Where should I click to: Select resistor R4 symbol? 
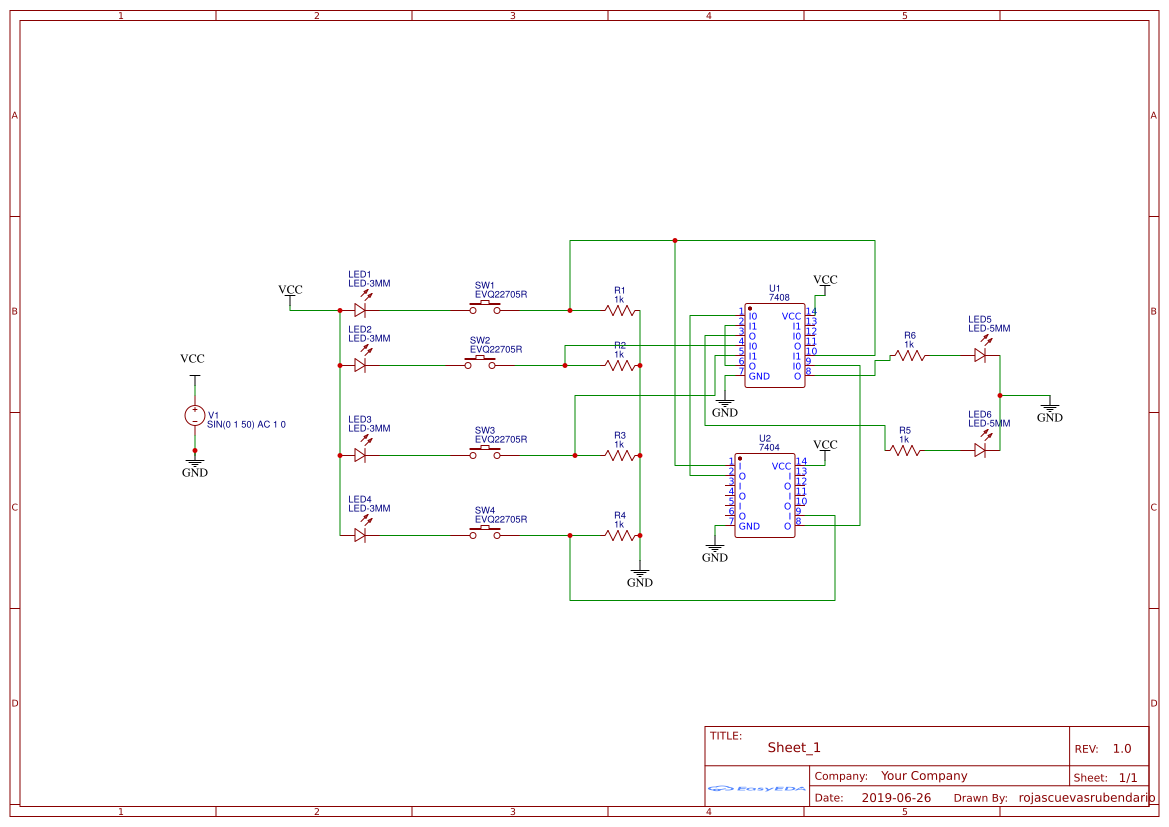point(620,535)
